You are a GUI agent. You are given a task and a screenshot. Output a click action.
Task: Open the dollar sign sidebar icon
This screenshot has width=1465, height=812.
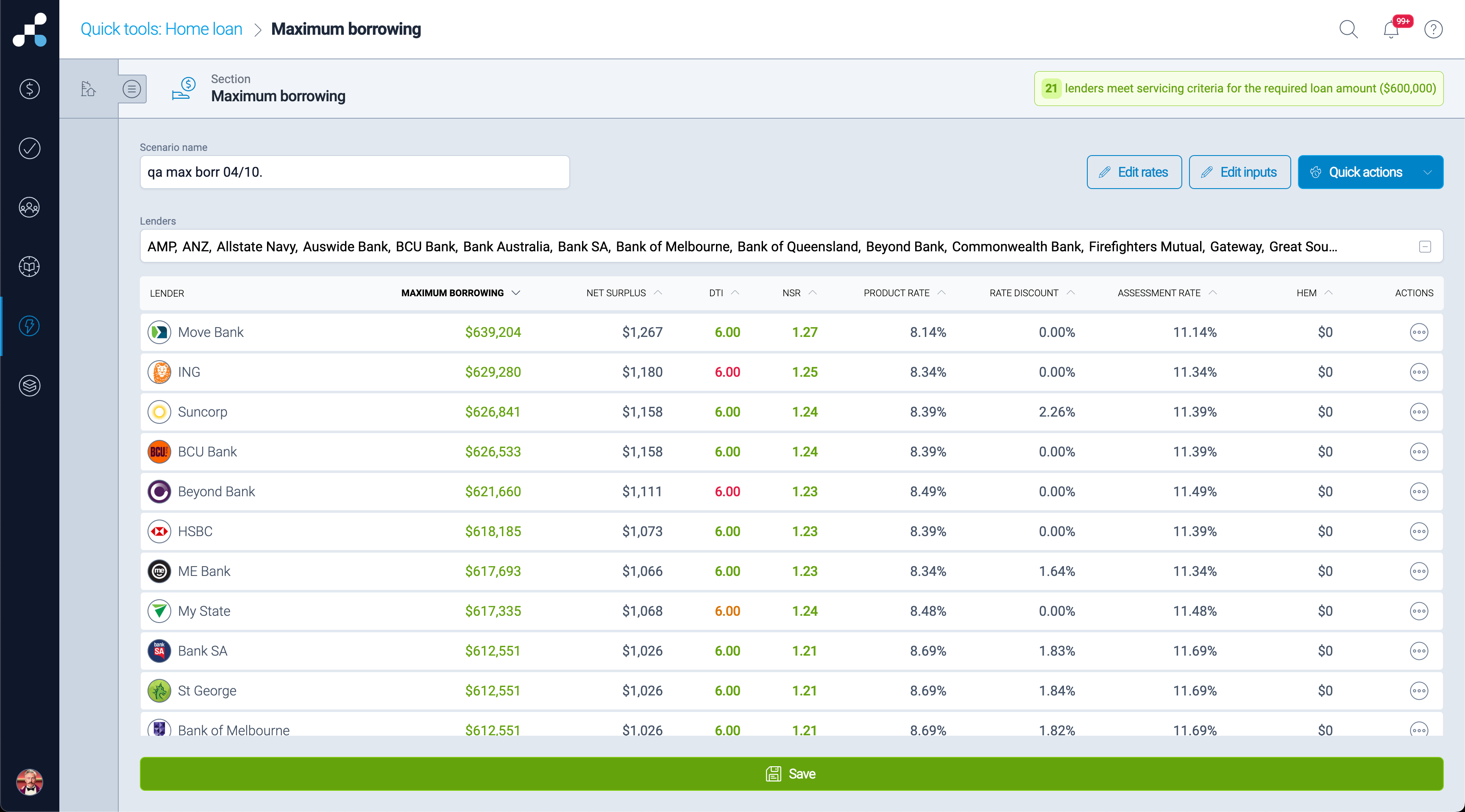(30, 89)
